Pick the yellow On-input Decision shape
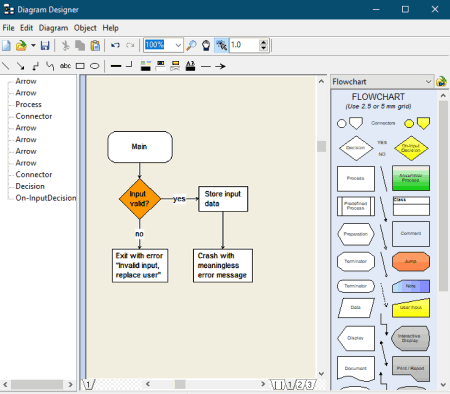 (x=411, y=148)
